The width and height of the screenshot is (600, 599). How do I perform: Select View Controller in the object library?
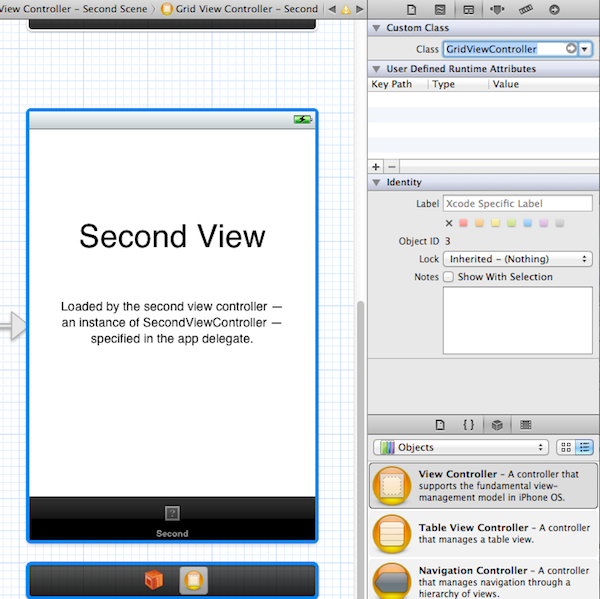point(483,485)
